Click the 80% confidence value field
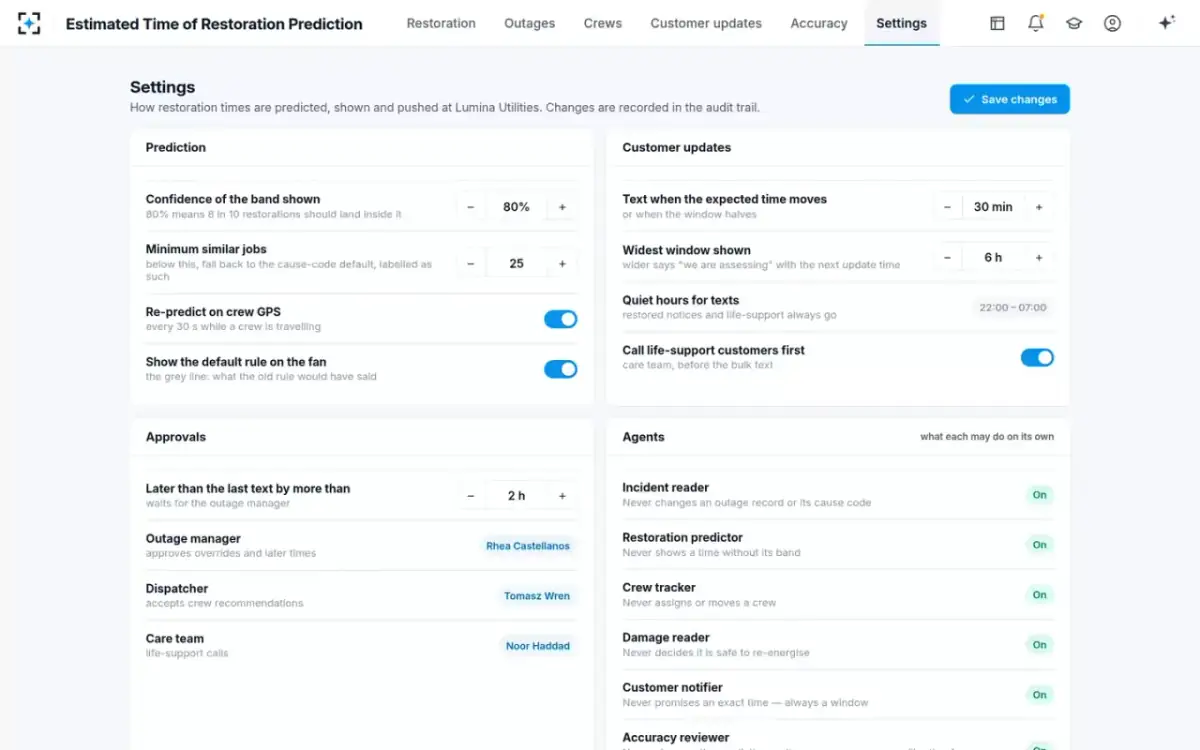The image size is (1200, 750). [516, 207]
